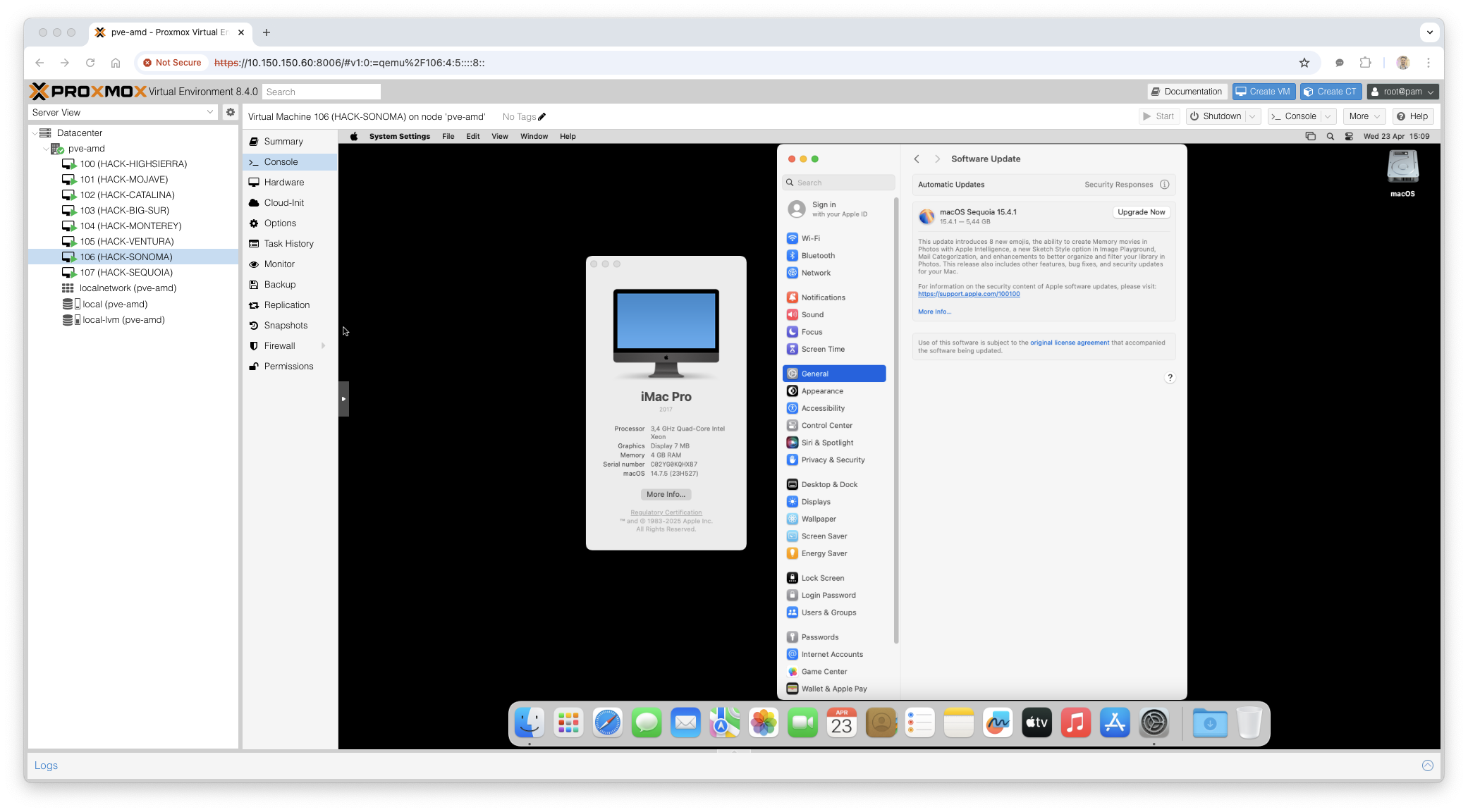Switch to the Hardware tab
The width and height of the screenshot is (1468, 812).
(x=283, y=183)
